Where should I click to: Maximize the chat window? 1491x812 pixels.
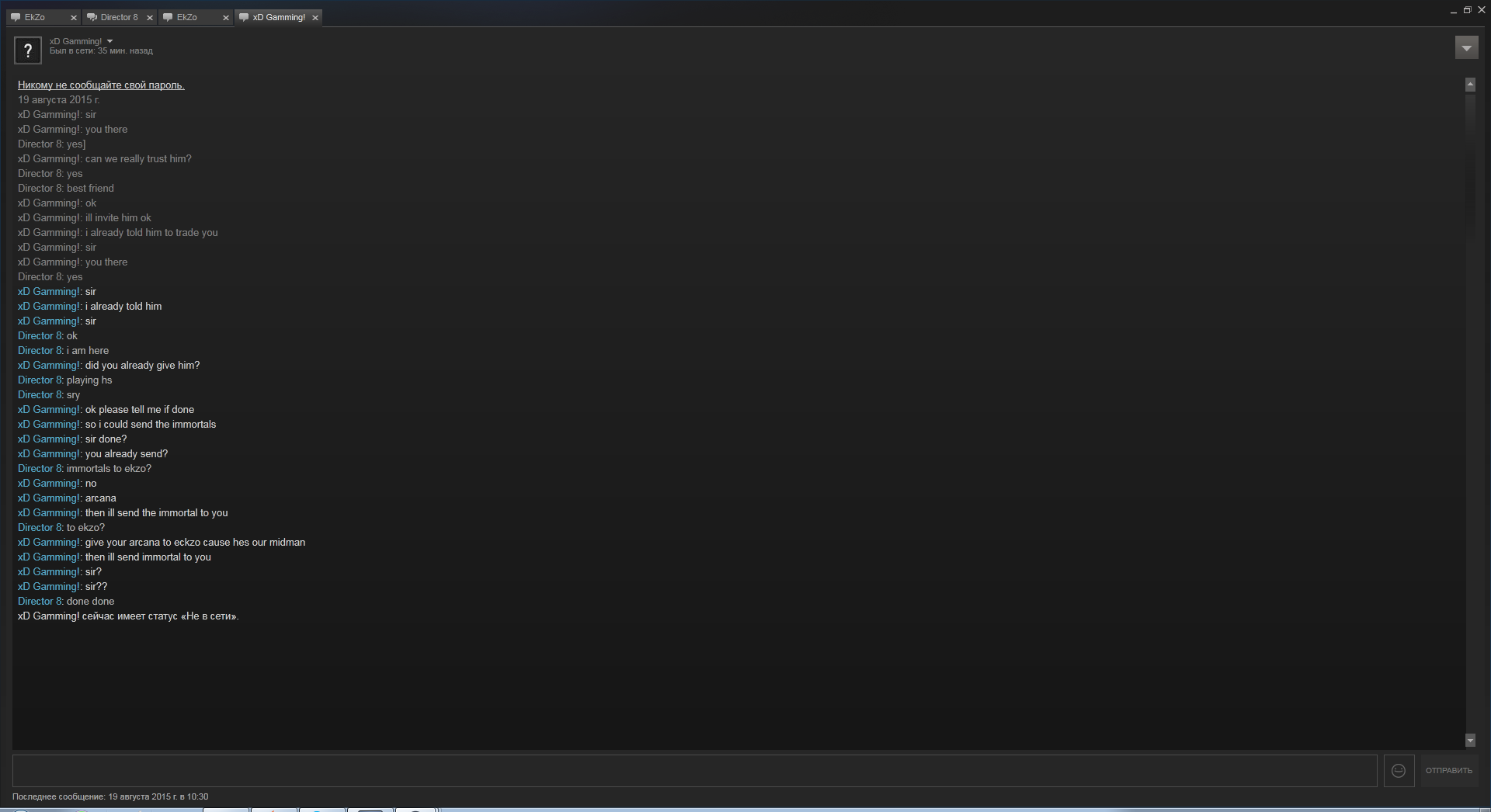(1467, 11)
